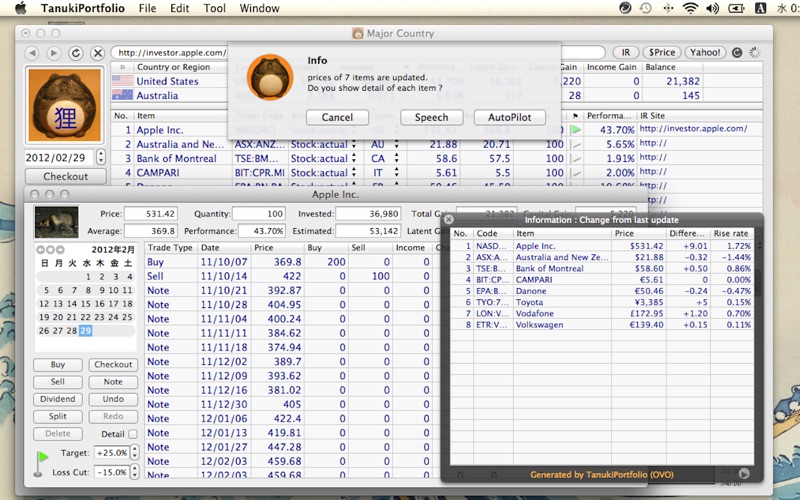Click the Buy button in Apple Inc. window
The image size is (800, 500).
[58, 365]
